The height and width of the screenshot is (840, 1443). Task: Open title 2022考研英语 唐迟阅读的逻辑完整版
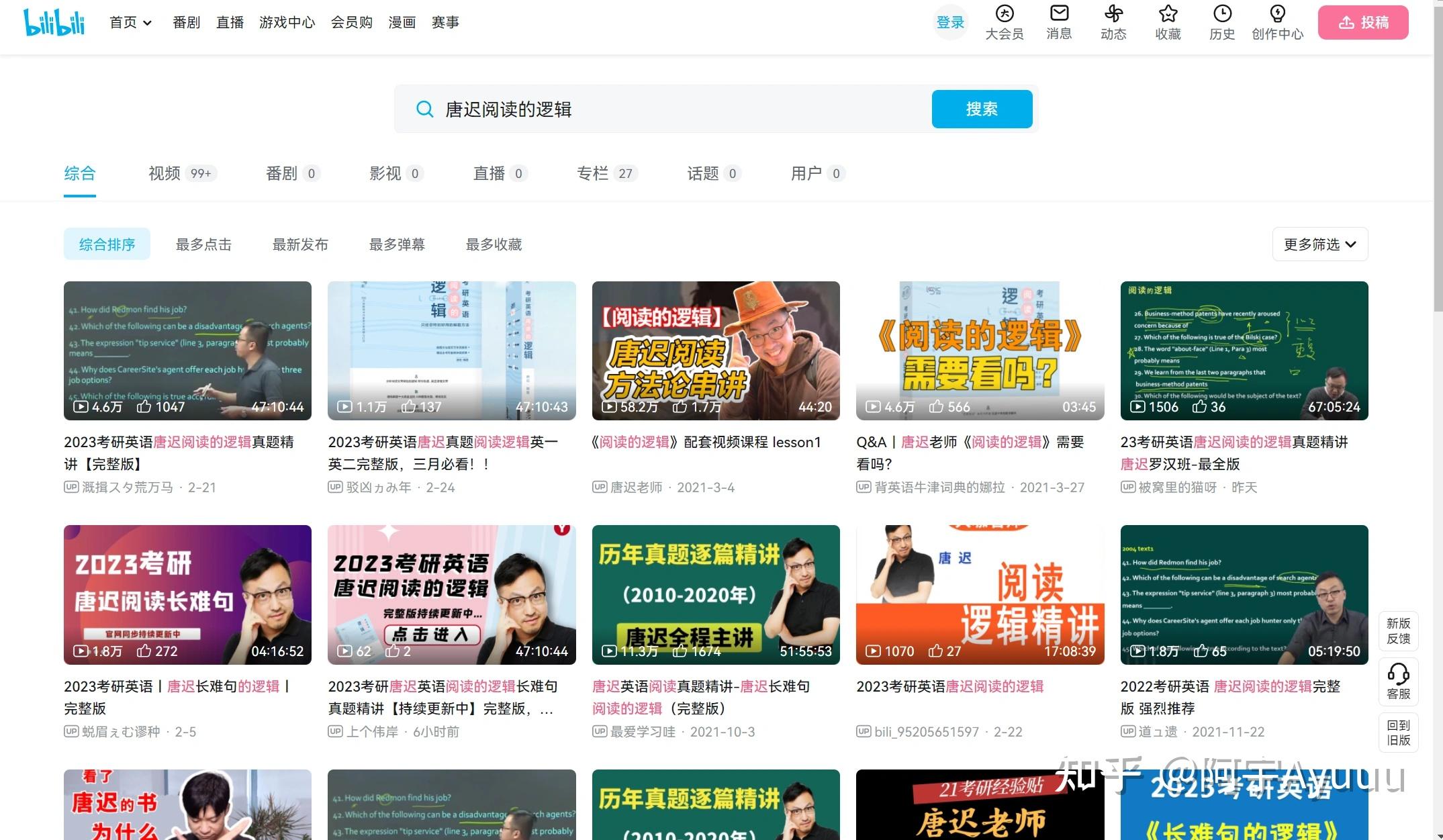[1230, 697]
